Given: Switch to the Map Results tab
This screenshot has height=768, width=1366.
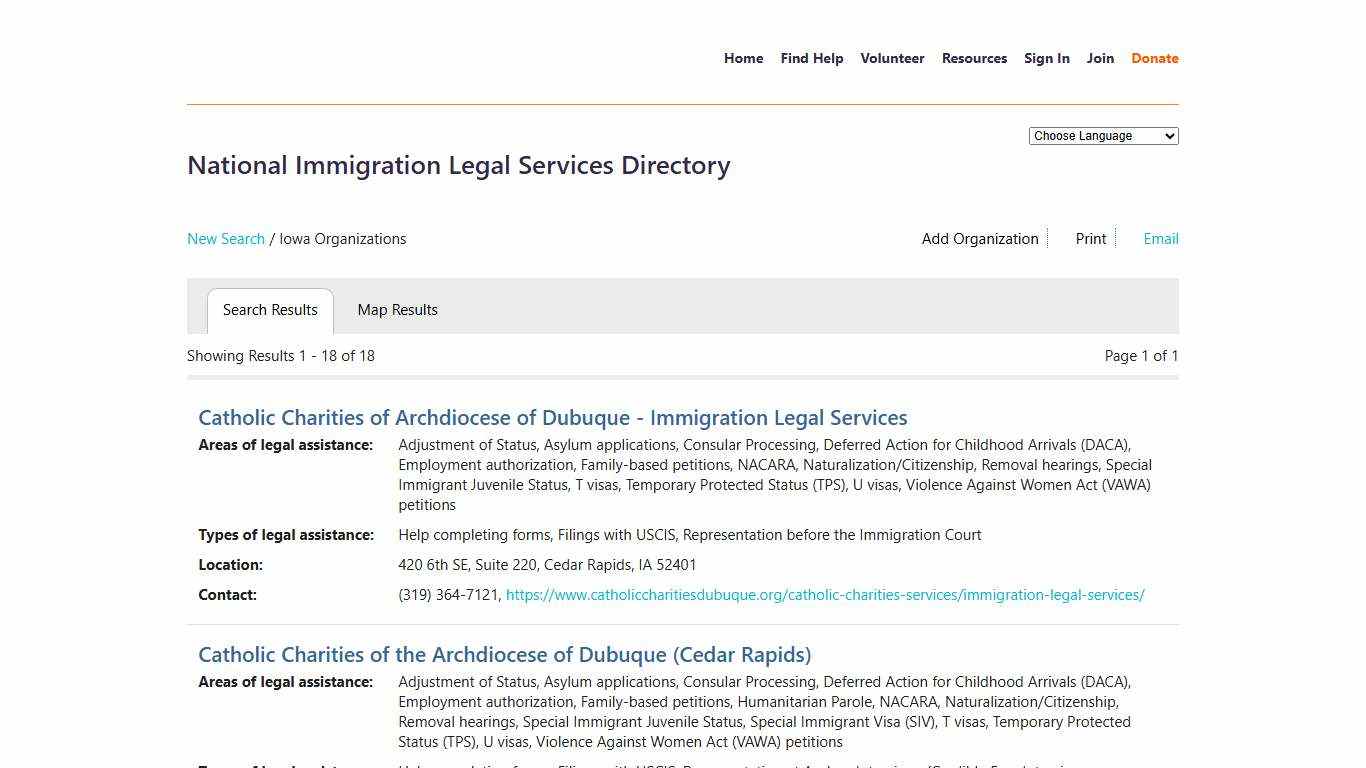Looking at the screenshot, I should (397, 310).
